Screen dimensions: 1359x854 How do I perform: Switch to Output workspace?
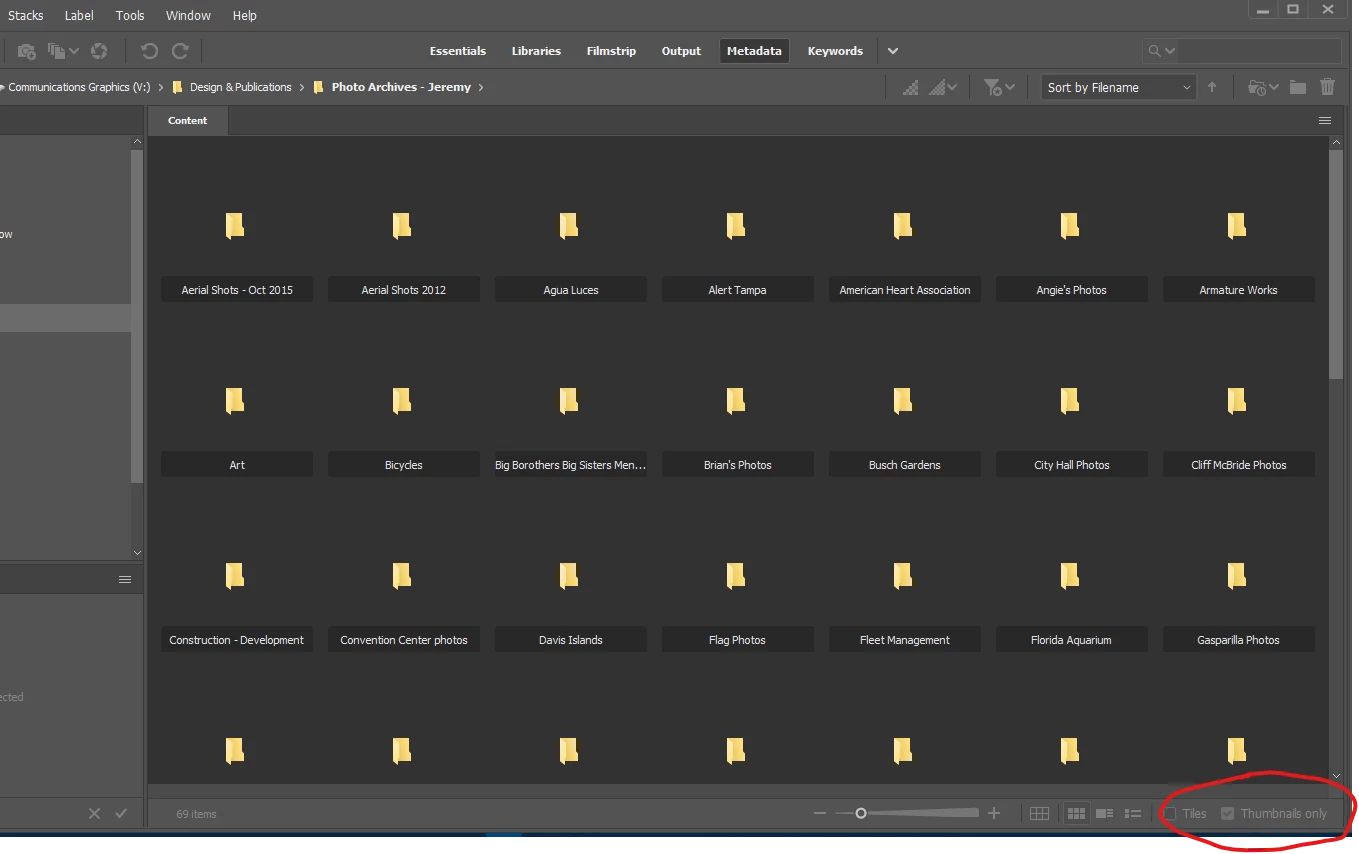(x=681, y=51)
